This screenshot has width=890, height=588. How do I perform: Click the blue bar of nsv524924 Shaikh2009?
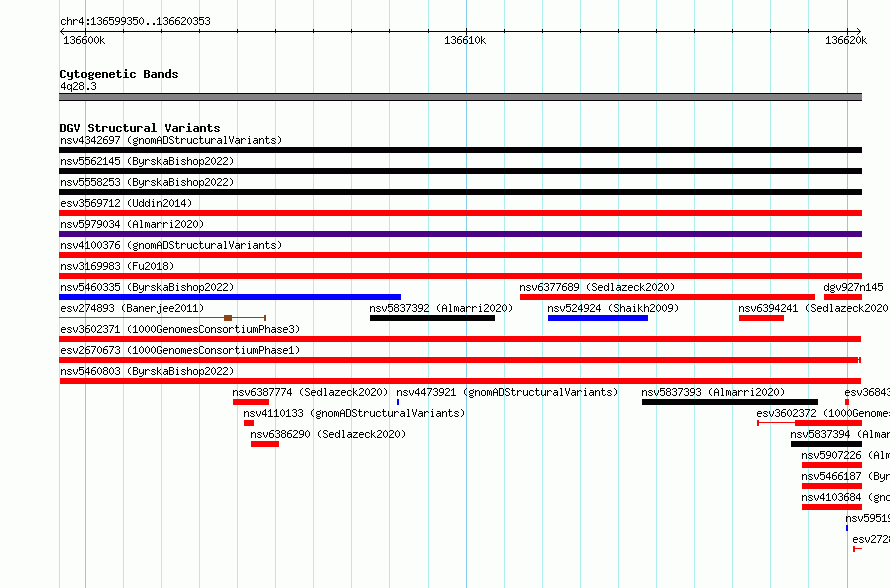(598, 318)
